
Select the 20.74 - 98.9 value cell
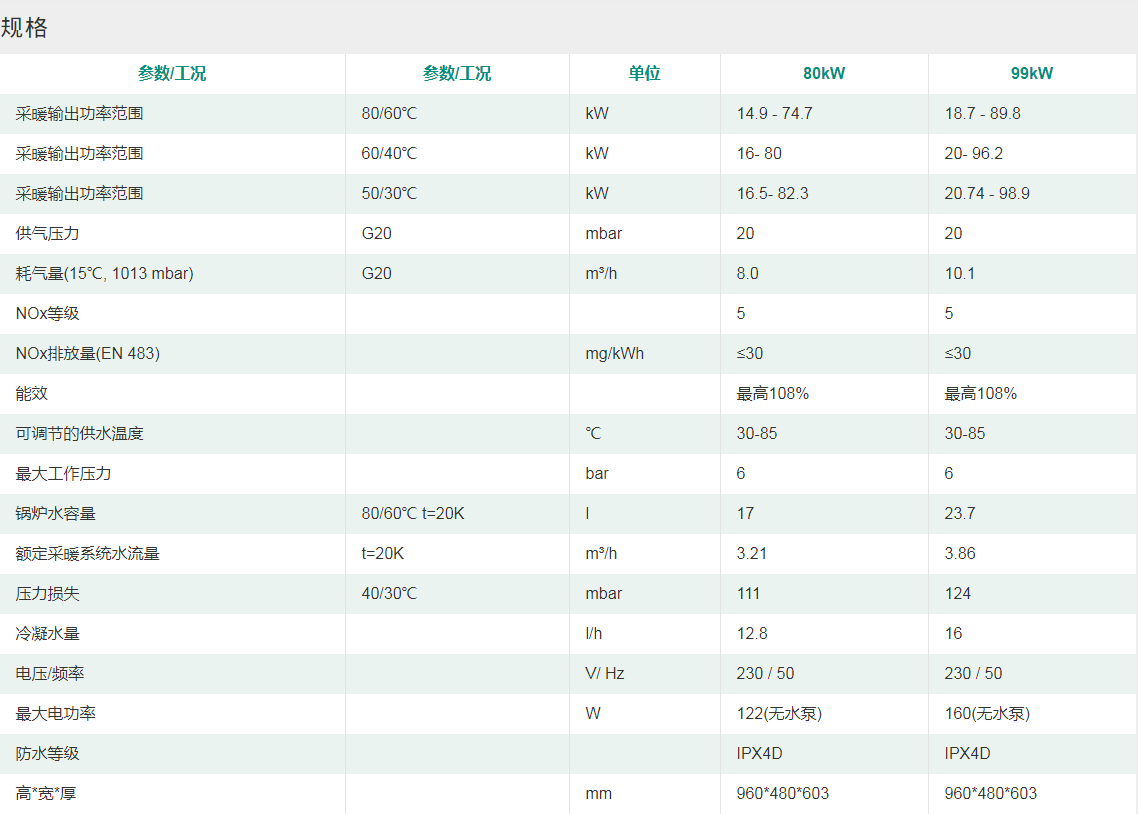(x=987, y=193)
